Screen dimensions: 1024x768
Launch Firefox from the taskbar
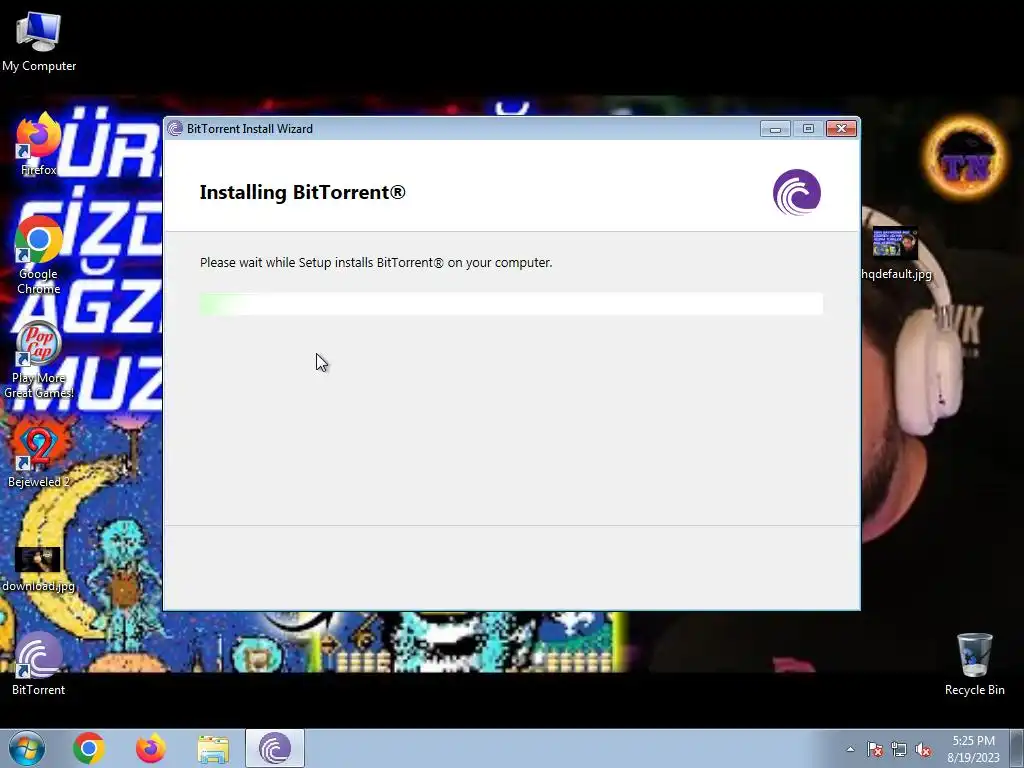(x=151, y=748)
